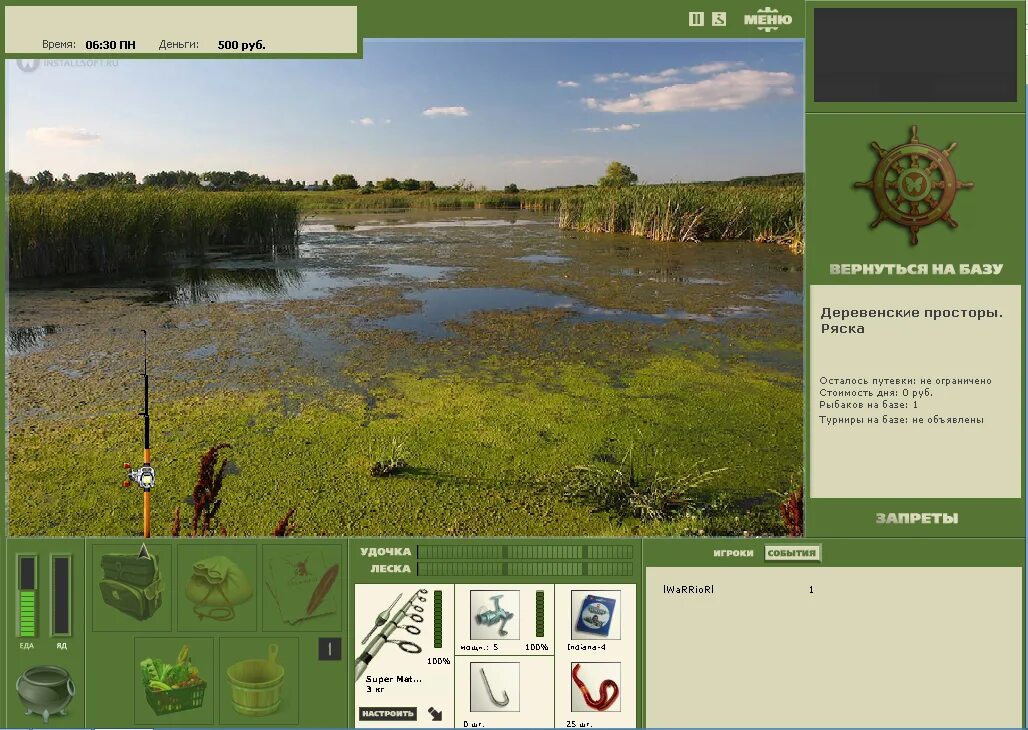Click the small dark slot number indicator
The image size is (1028, 730).
pos(330,649)
